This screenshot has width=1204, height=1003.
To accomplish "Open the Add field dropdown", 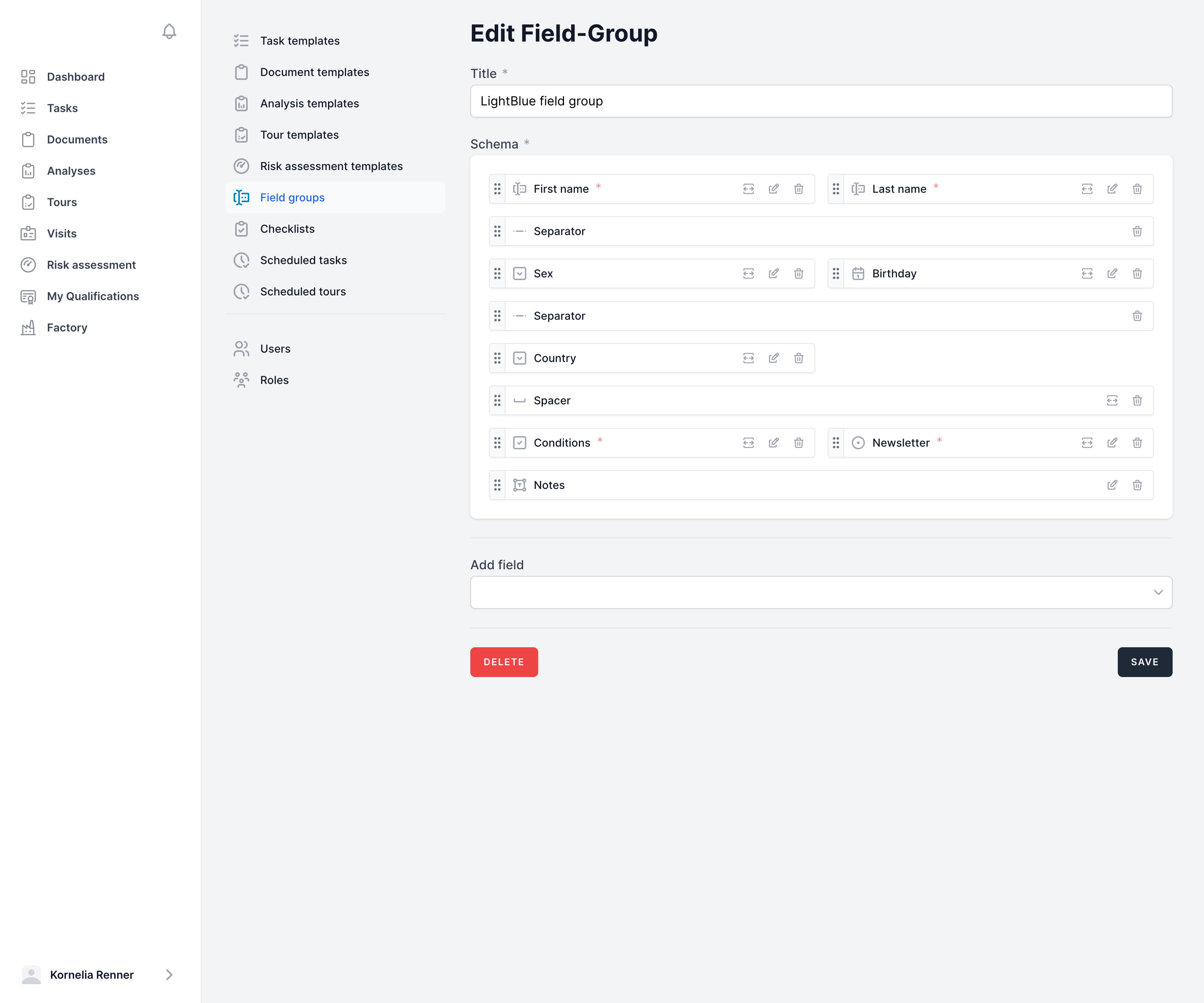I will pos(821,593).
